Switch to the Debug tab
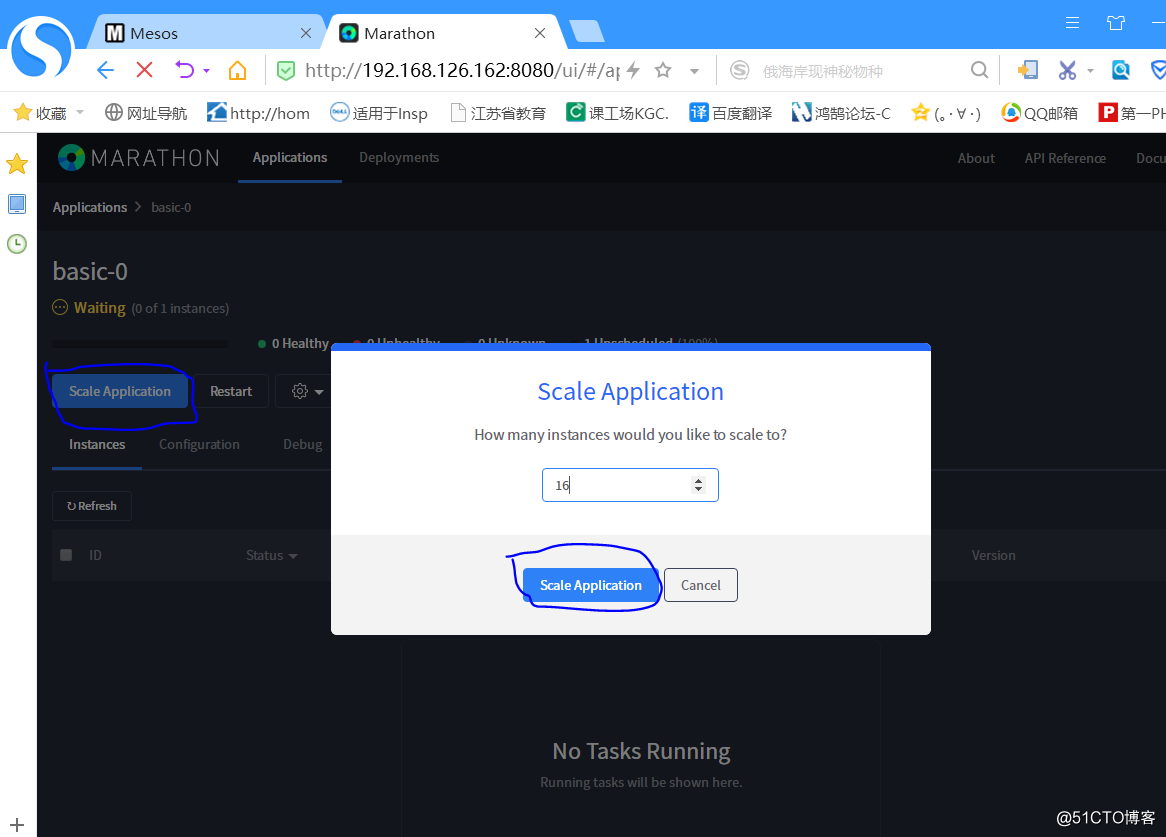1166x837 pixels. pos(303,445)
